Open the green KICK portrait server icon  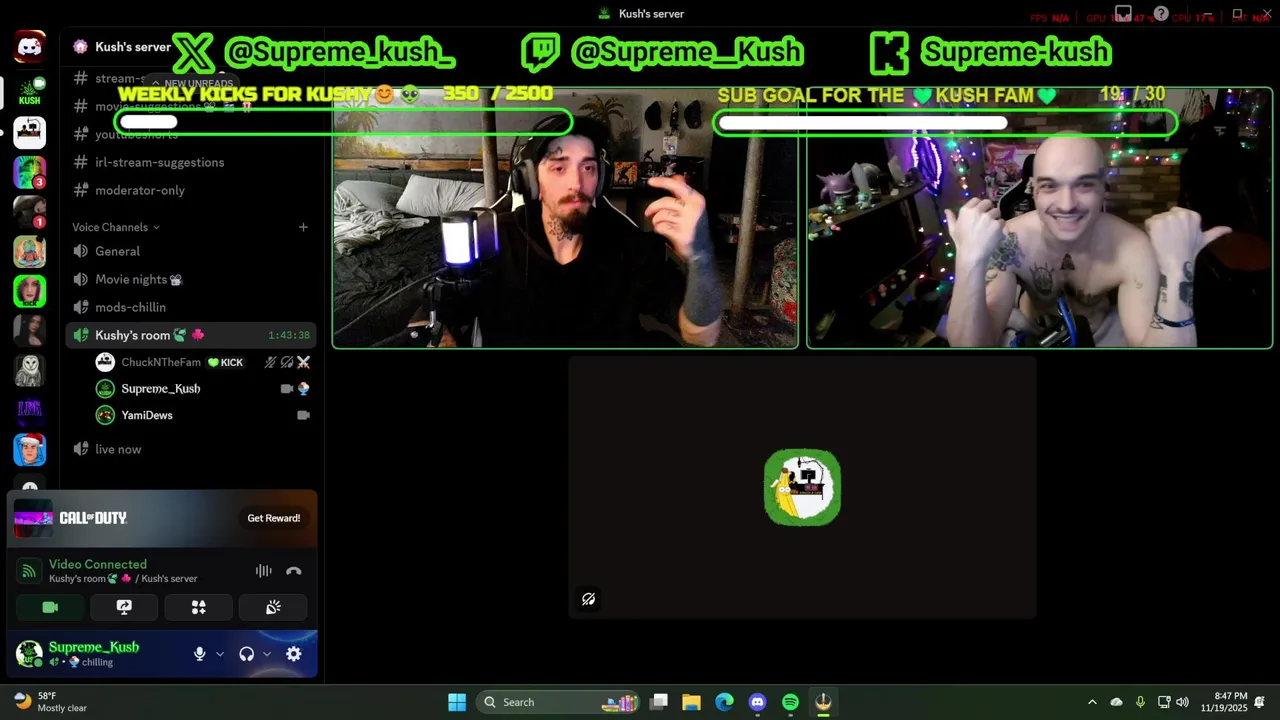(29, 291)
